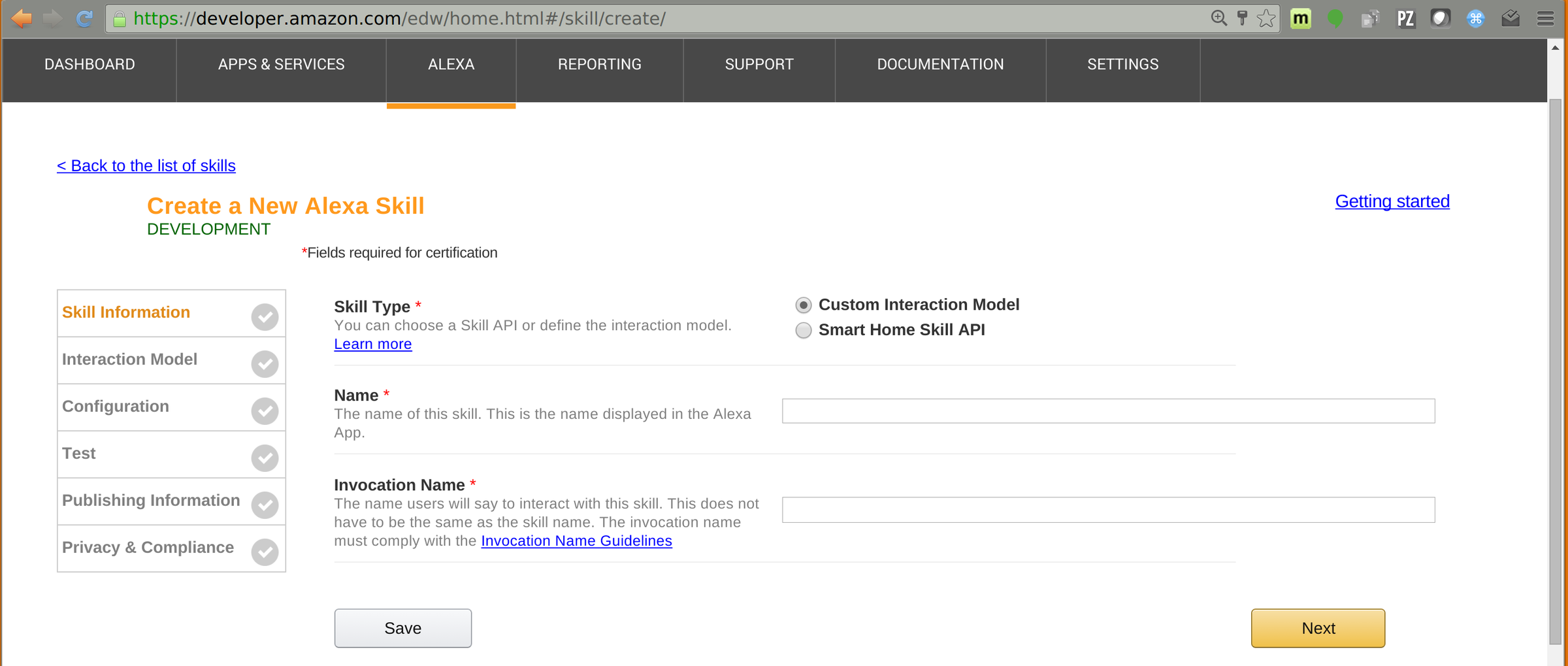Image resolution: width=1568 pixels, height=666 pixels.
Task: Click the mail checker extension icon
Action: pos(1511,18)
